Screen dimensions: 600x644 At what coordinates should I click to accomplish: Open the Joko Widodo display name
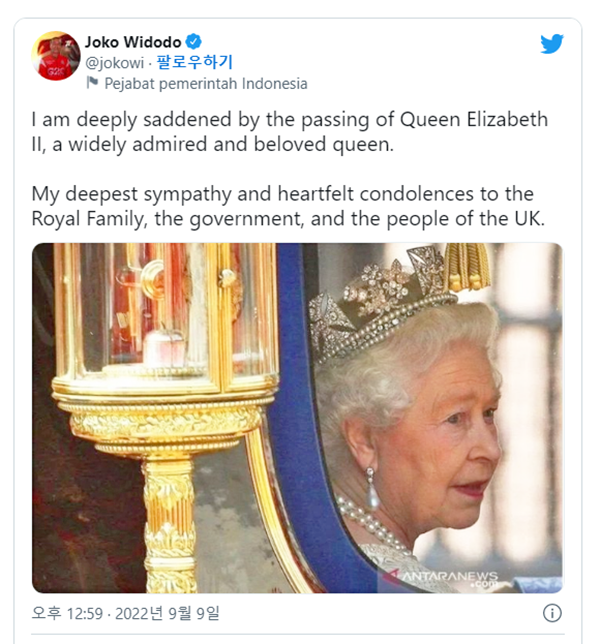click(x=133, y=42)
